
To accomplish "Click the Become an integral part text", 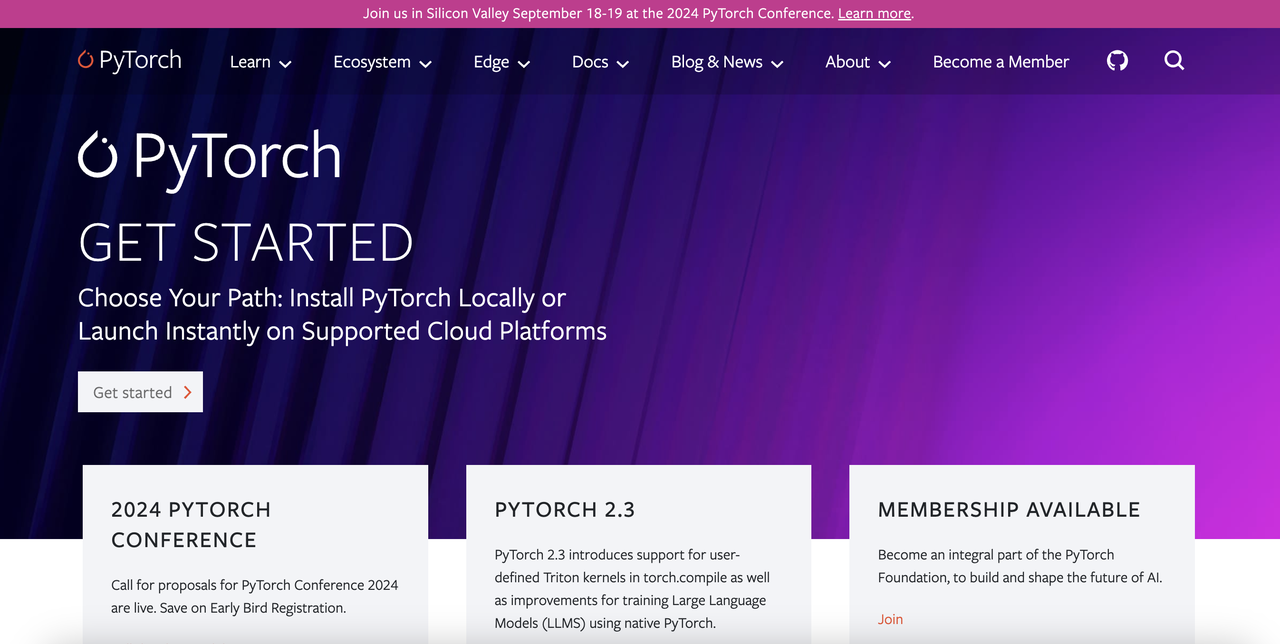I will coord(1020,566).
